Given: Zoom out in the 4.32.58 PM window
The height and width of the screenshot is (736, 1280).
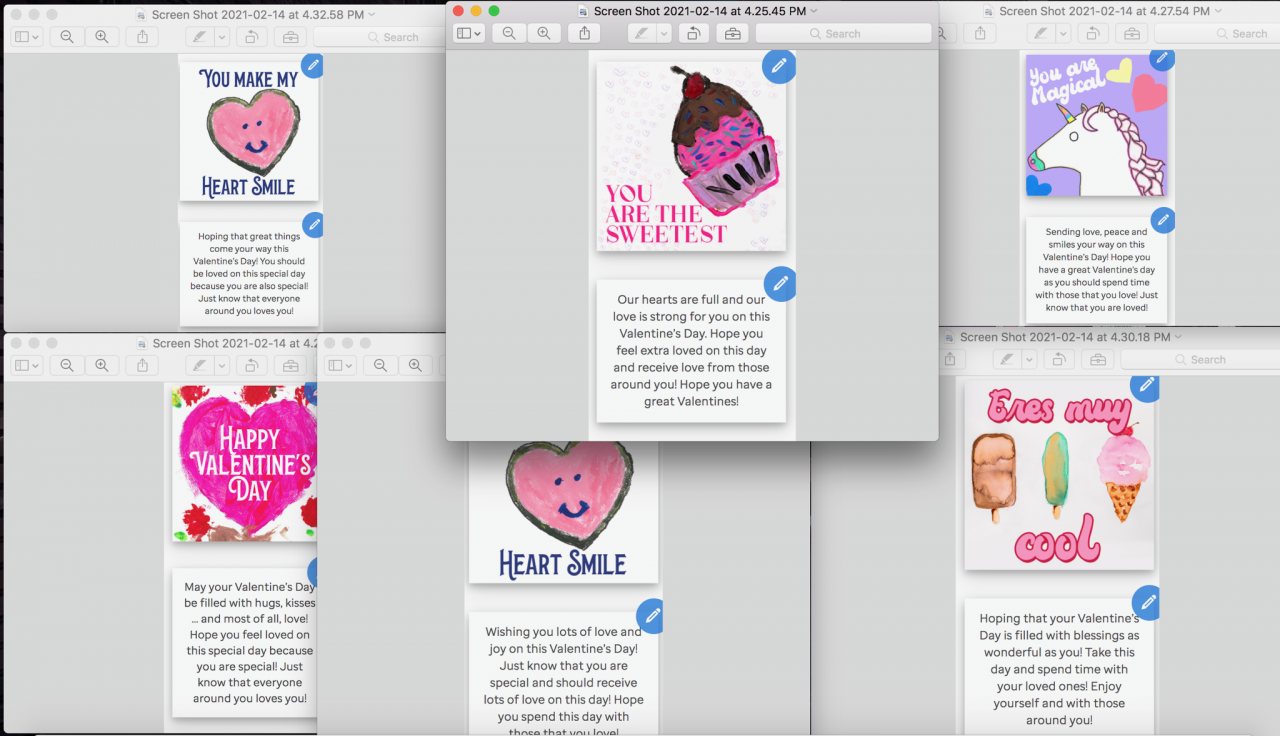Looking at the screenshot, I should click(x=67, y=36).
